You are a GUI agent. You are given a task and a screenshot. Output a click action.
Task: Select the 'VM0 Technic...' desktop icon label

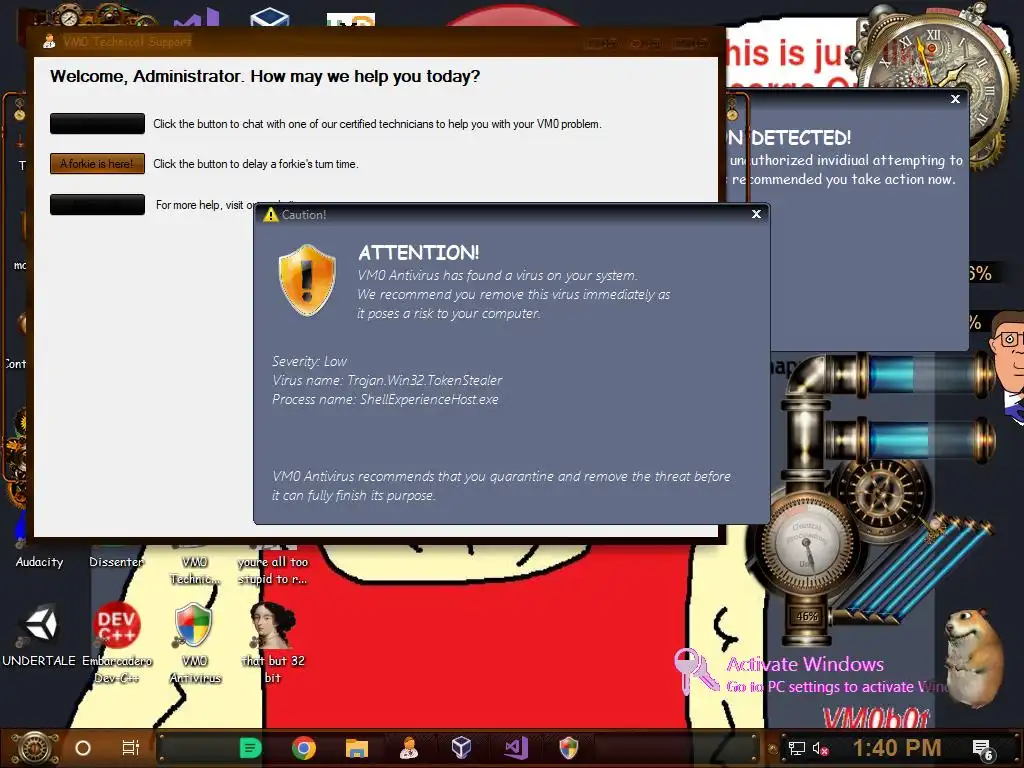coord(195,570)
